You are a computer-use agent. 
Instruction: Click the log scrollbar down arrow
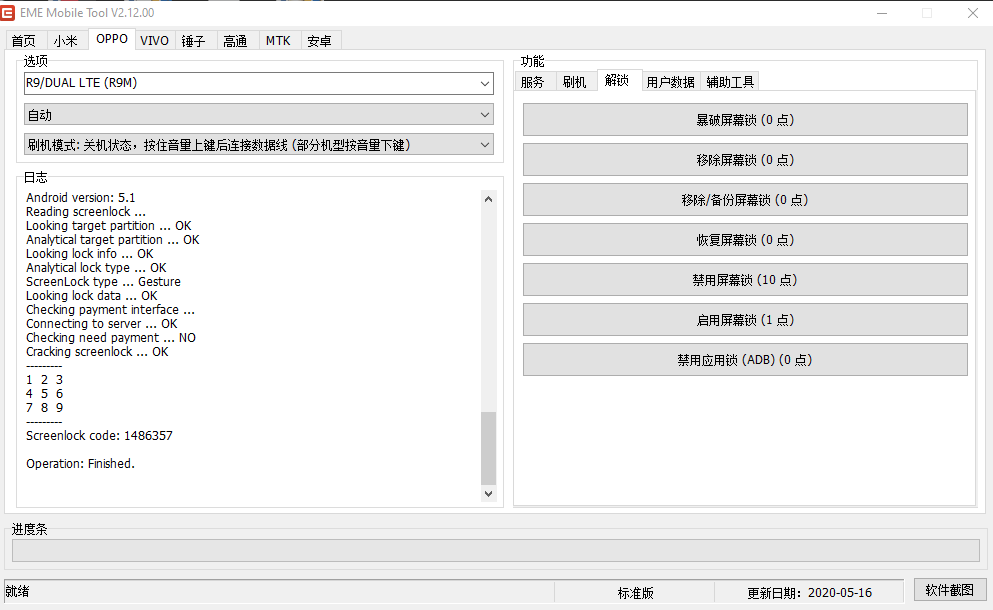pos(488,493)
